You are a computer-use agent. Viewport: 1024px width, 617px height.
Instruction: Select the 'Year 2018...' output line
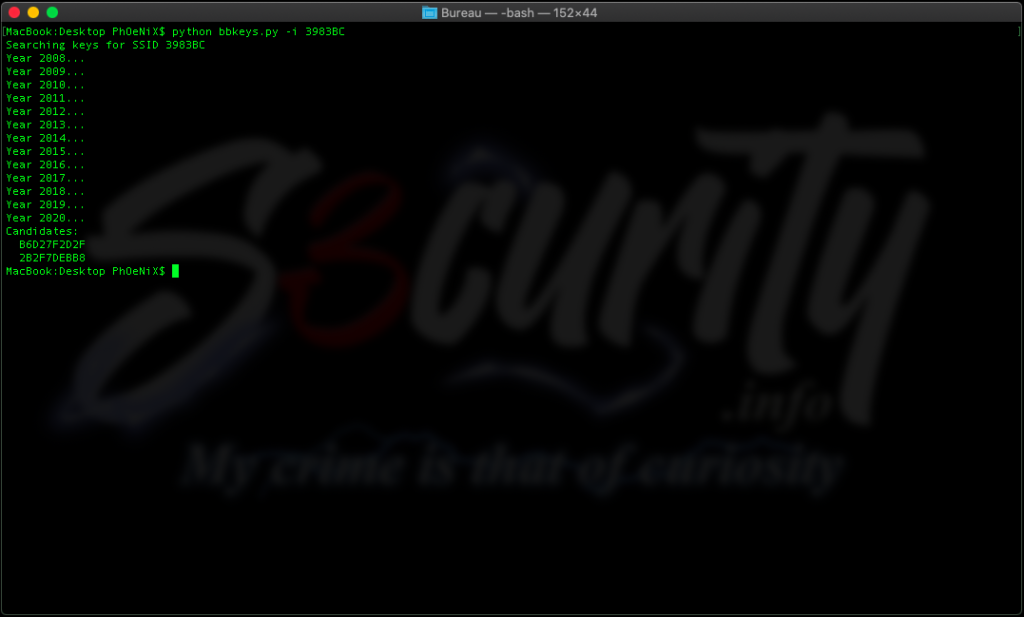45,191
